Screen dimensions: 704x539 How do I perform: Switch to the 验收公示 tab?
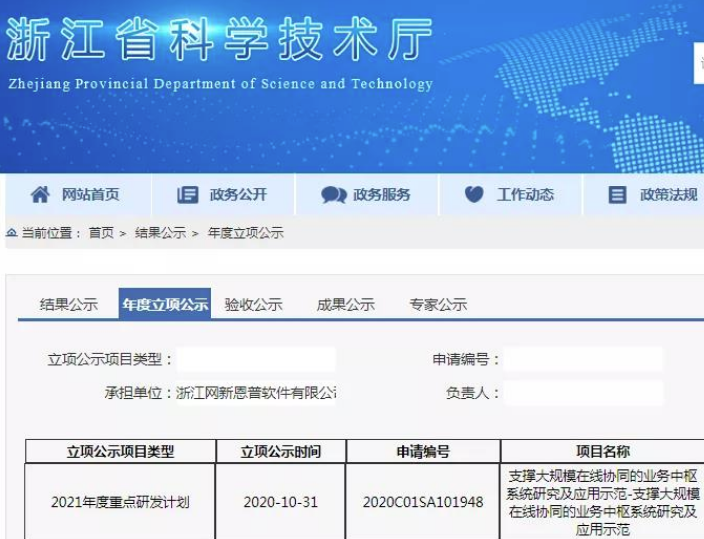pyautogui.click(x=253, y=305)
